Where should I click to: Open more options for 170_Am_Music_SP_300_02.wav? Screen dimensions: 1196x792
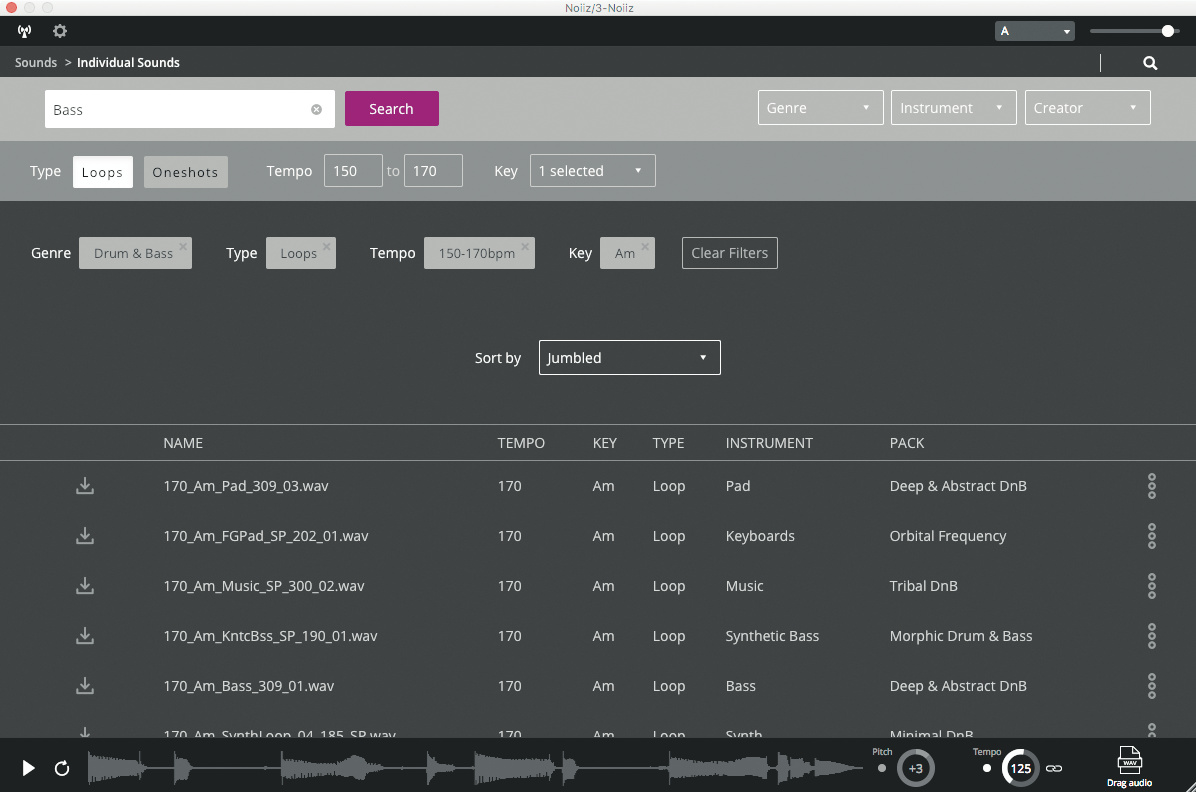[x=1151, y=586]
